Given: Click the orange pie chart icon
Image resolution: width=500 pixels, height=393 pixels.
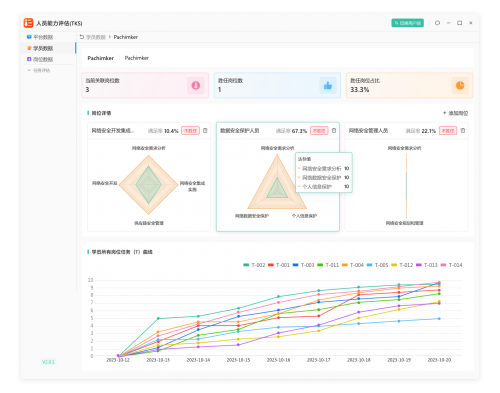Looking at the screenshot, I should tap(460, 85).
